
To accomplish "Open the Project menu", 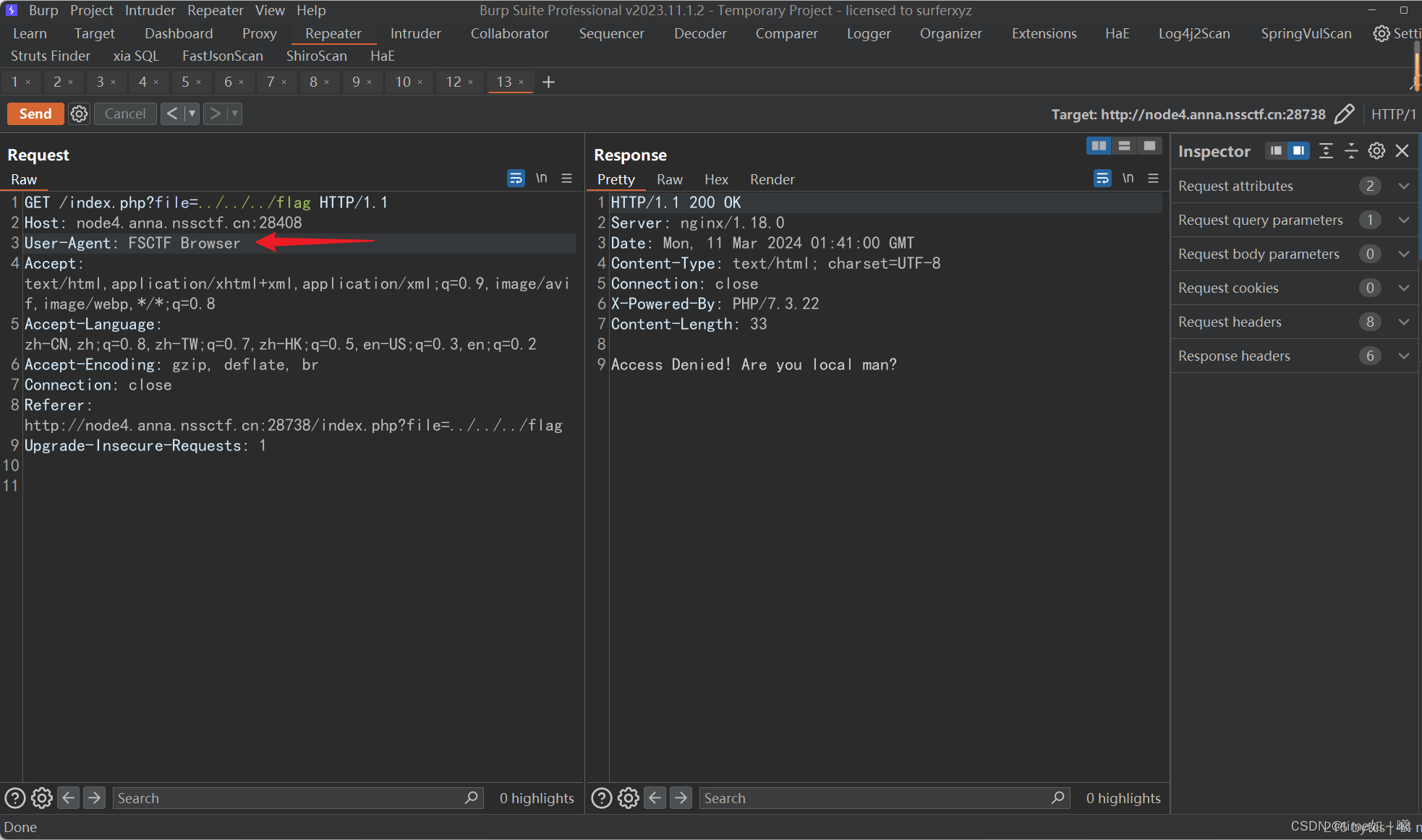I will pyautogui.click(x=92, y=10).
